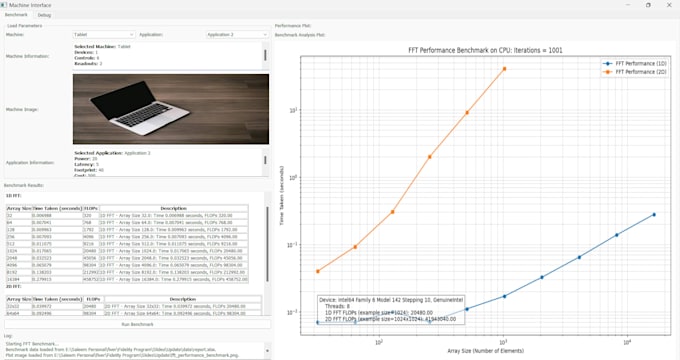Click the topmost orange 2D data point
Image resolution: width=680 pixels, height=360 pixels.
pyautogui.click(x=504, y=69)
